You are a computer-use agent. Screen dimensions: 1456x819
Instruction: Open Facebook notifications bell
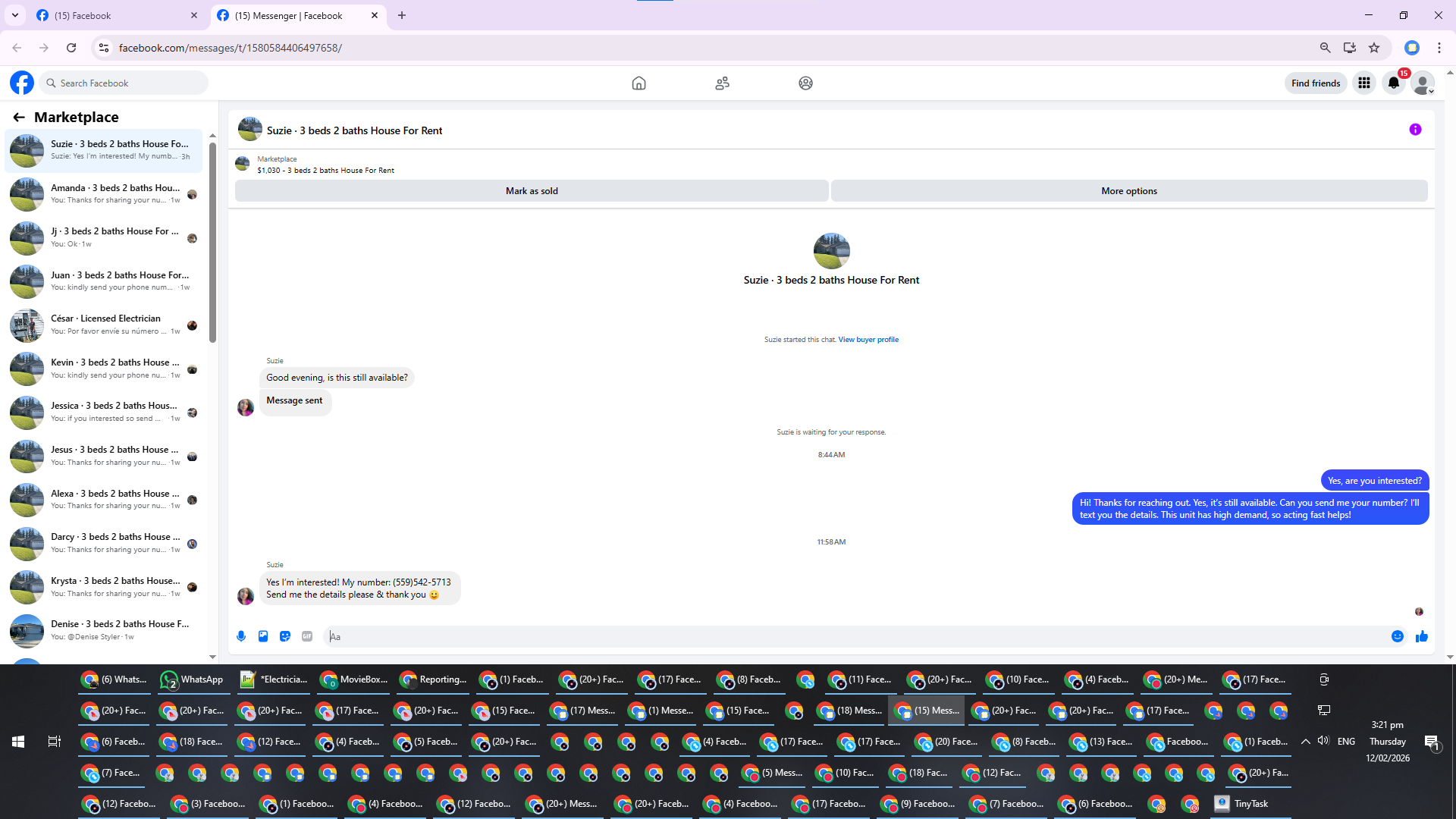click(x=1394, y=83)
